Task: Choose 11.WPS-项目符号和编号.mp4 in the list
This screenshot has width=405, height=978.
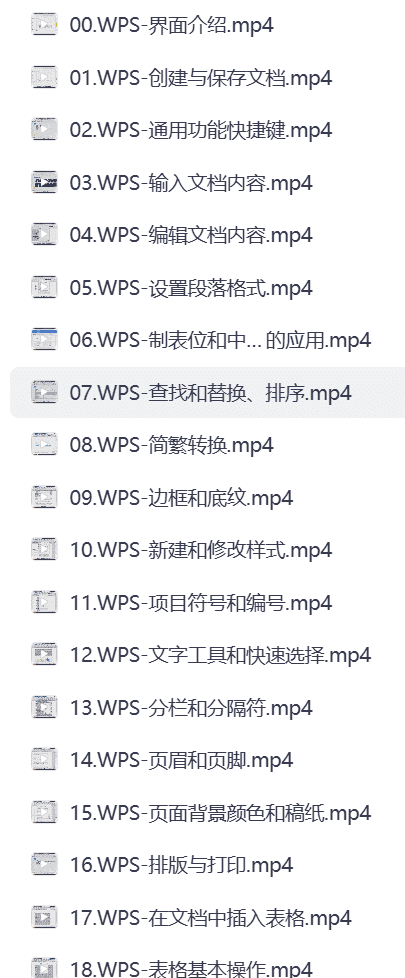Action: [x=200, y=603]
